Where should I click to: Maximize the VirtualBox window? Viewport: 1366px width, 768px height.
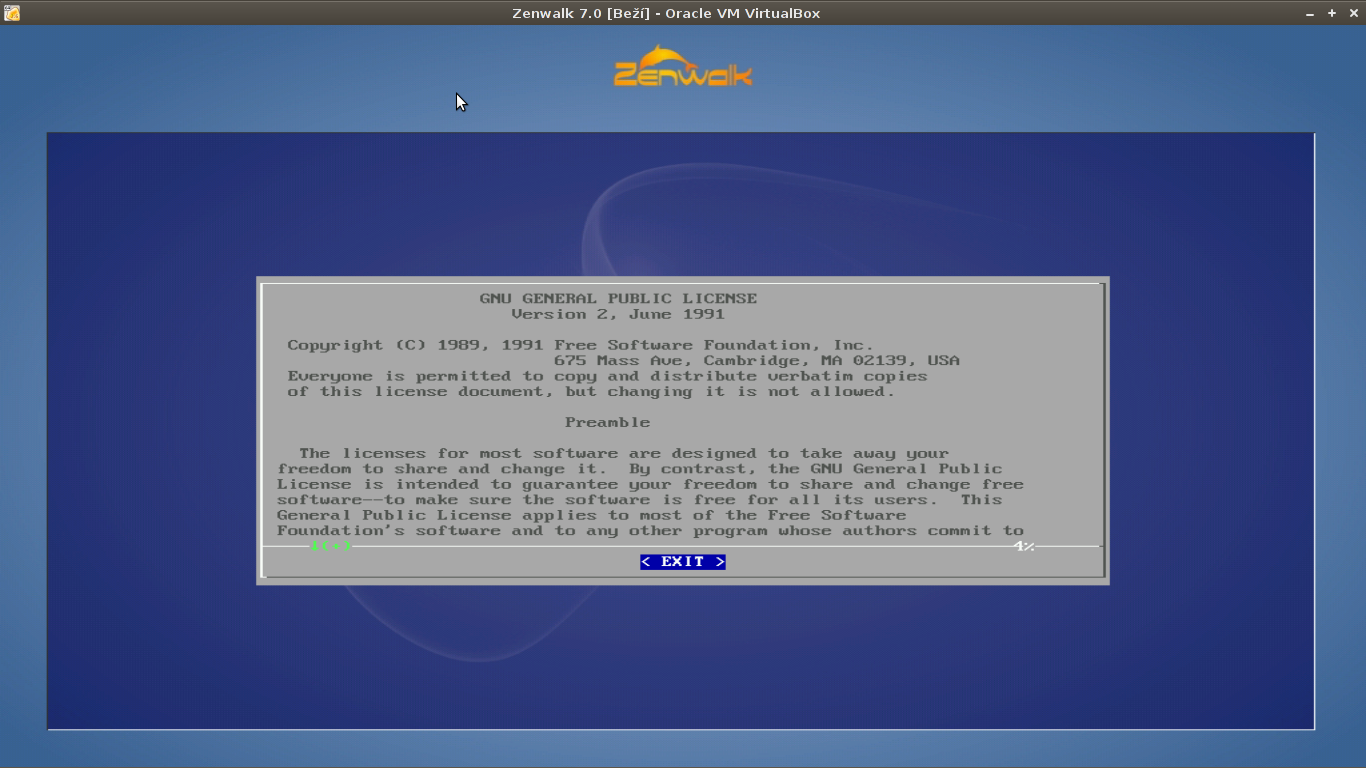tap(1332, 13)
